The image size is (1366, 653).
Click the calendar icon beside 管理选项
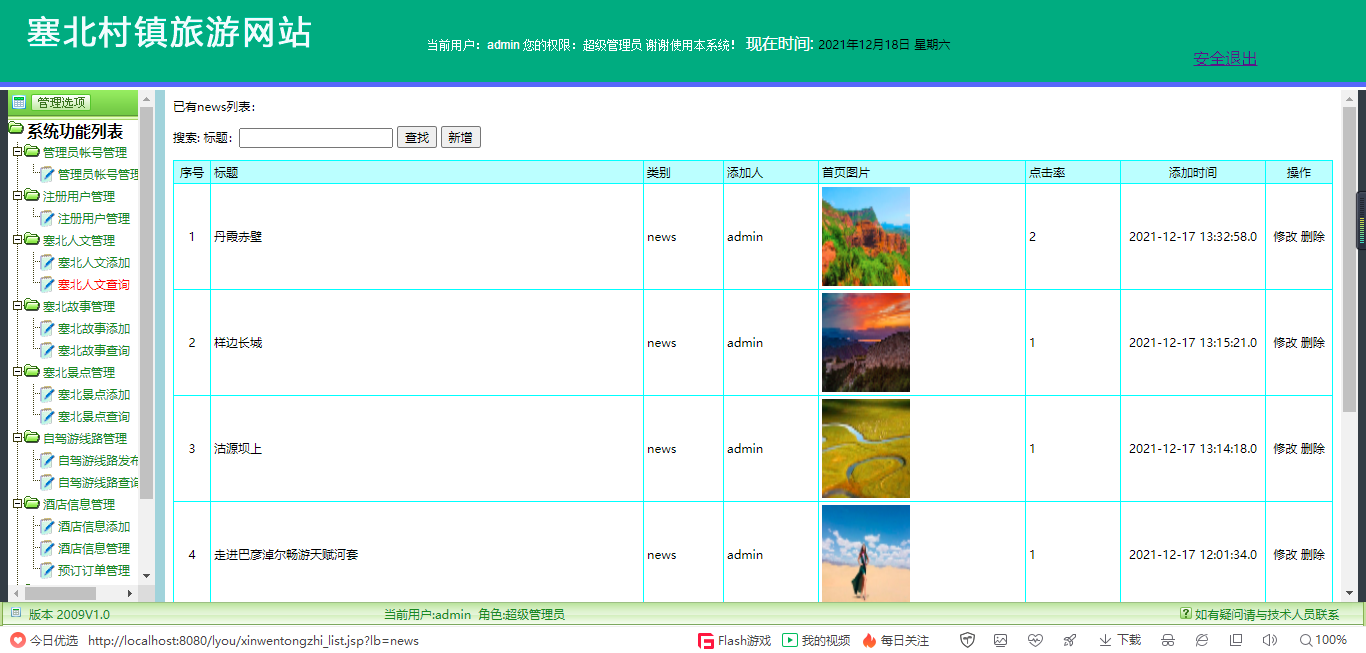(x=18, y=102)
